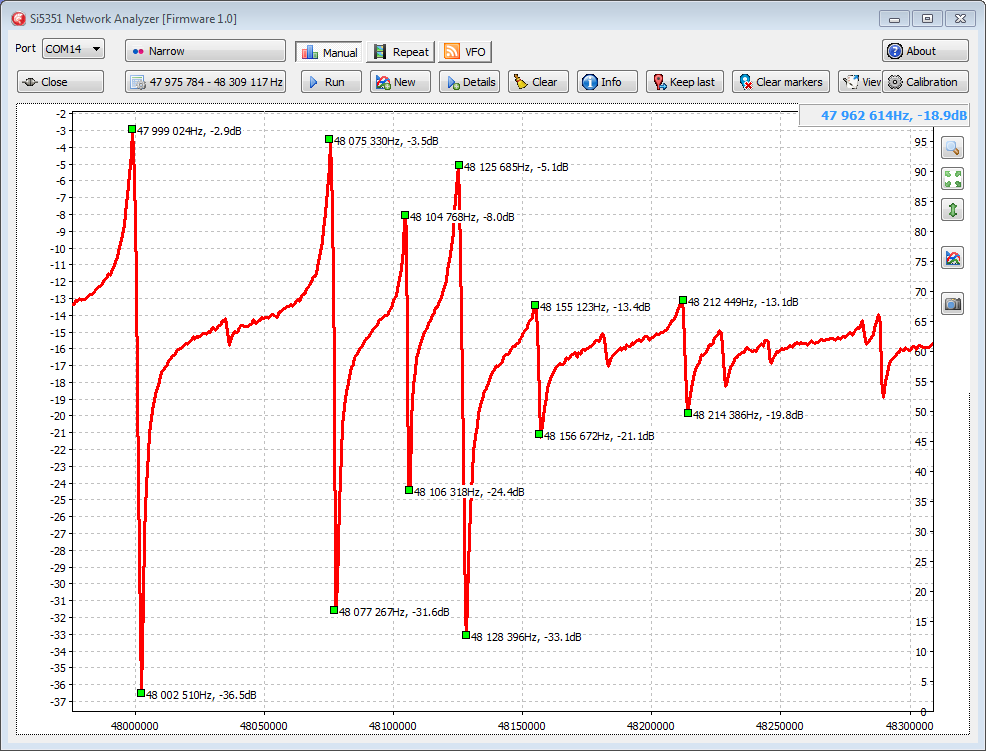Switch to VFO mode
This screenshot has height=751, width=986.
[x=465, y=52]
